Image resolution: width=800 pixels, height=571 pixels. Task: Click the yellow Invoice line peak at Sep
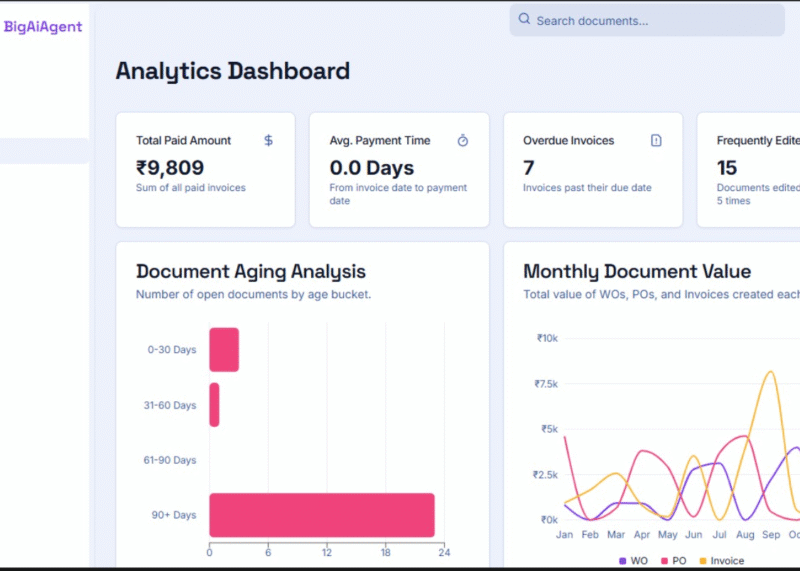pos(769,373)
